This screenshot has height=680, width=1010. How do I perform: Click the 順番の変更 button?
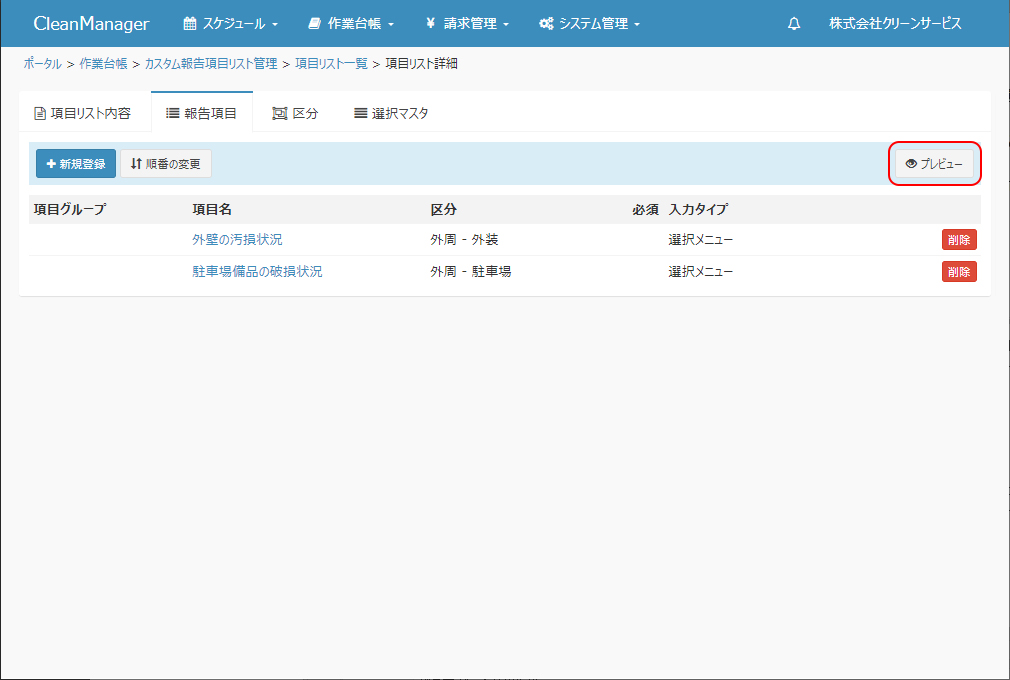pyautogui.click(x=166, y=164)
